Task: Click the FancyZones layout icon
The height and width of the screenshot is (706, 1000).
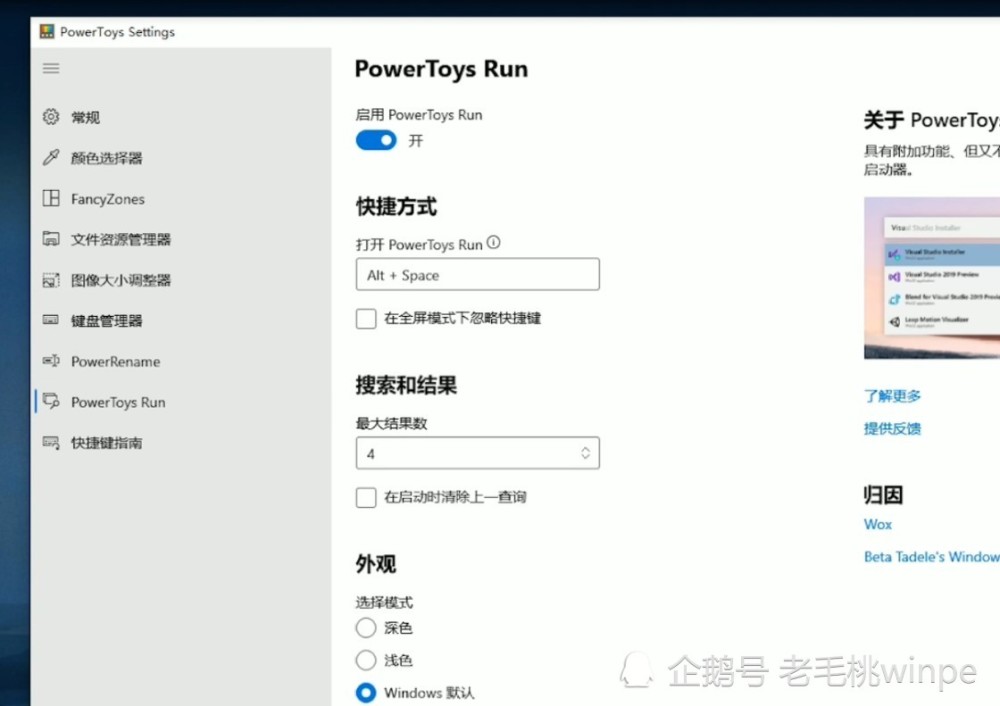Action: tap(51, 198)
